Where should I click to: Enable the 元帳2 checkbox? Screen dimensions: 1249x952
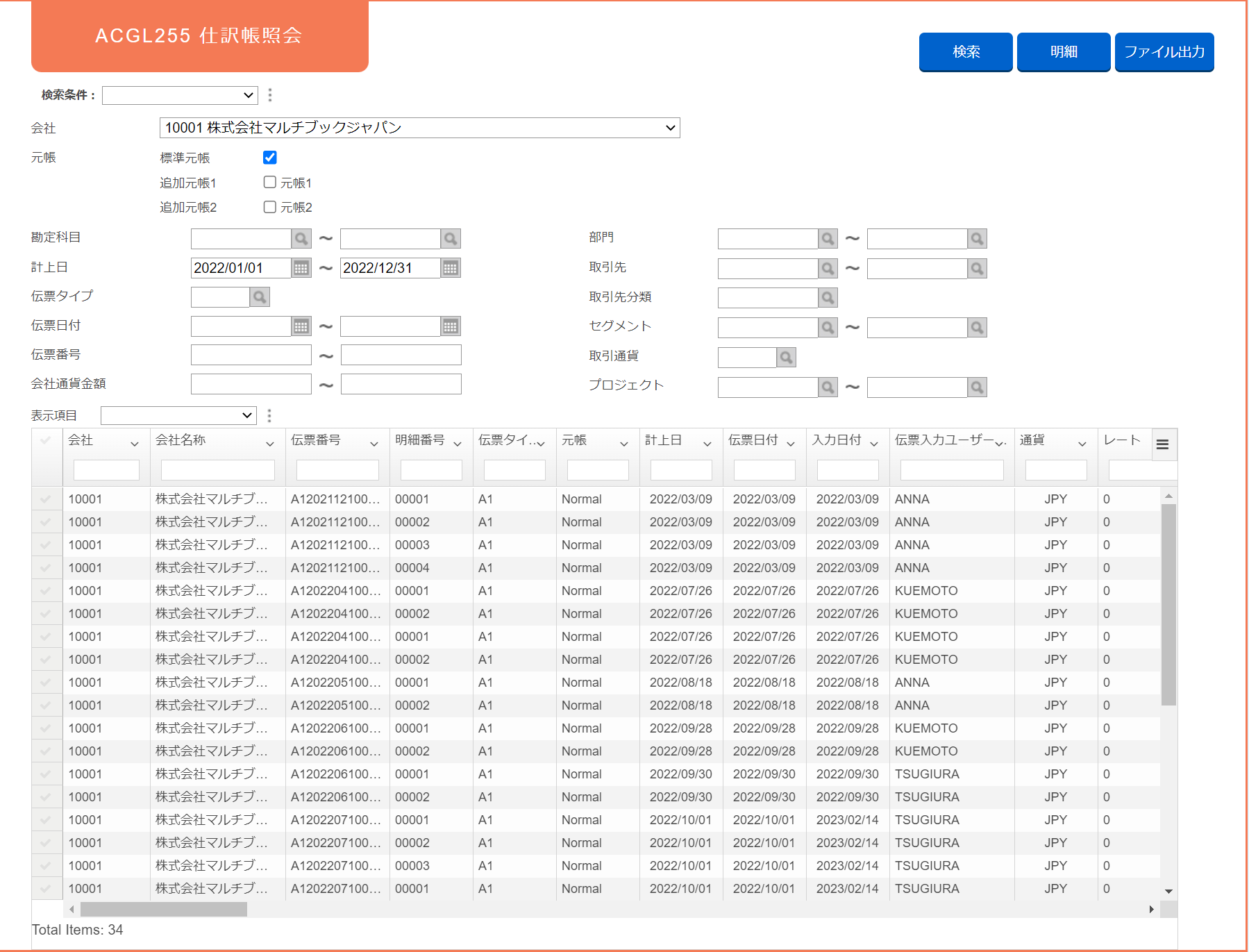[270, 206]
